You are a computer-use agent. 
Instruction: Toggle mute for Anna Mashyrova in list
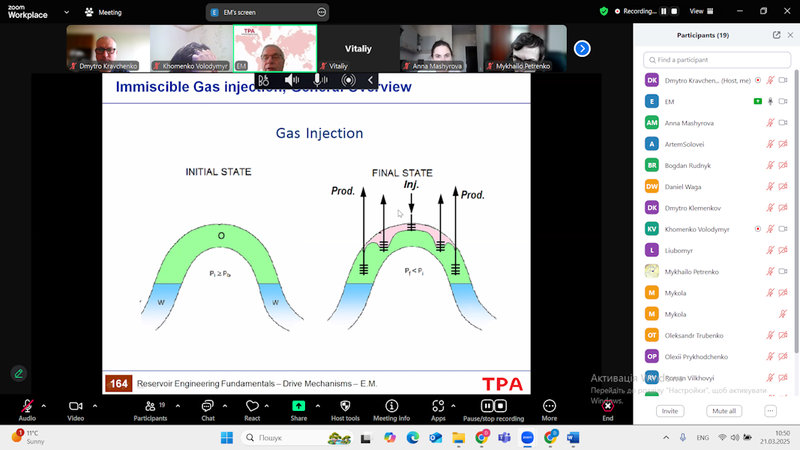(x=770, y=122)
